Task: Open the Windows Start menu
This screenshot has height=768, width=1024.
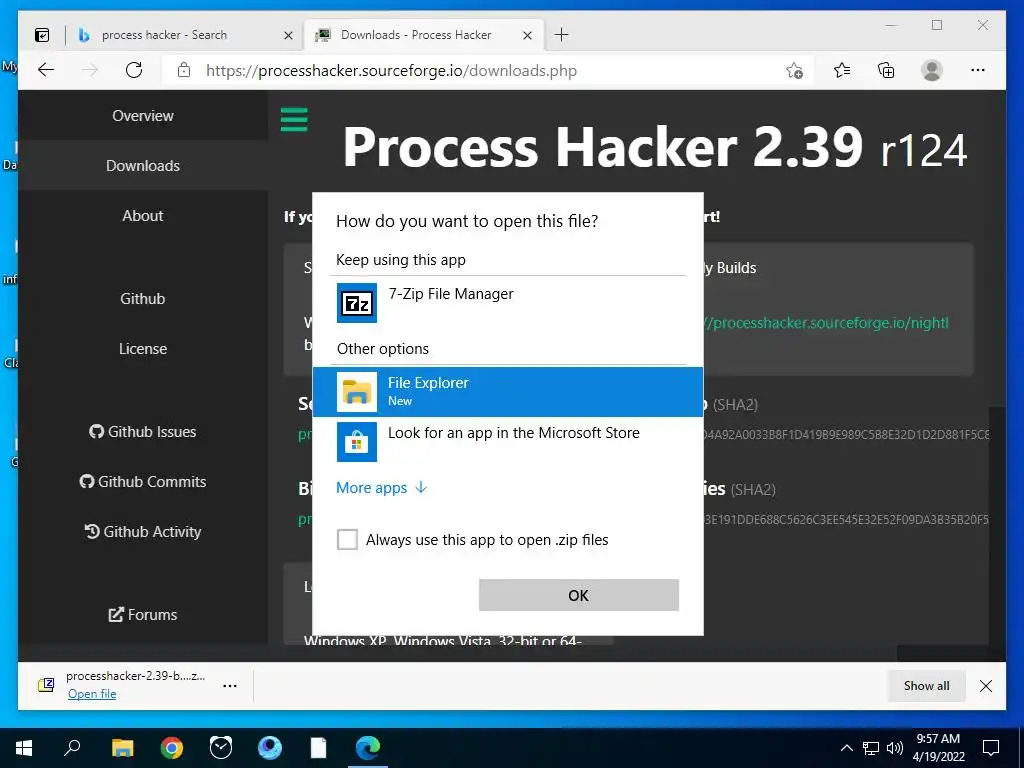Action: (24, 748)
